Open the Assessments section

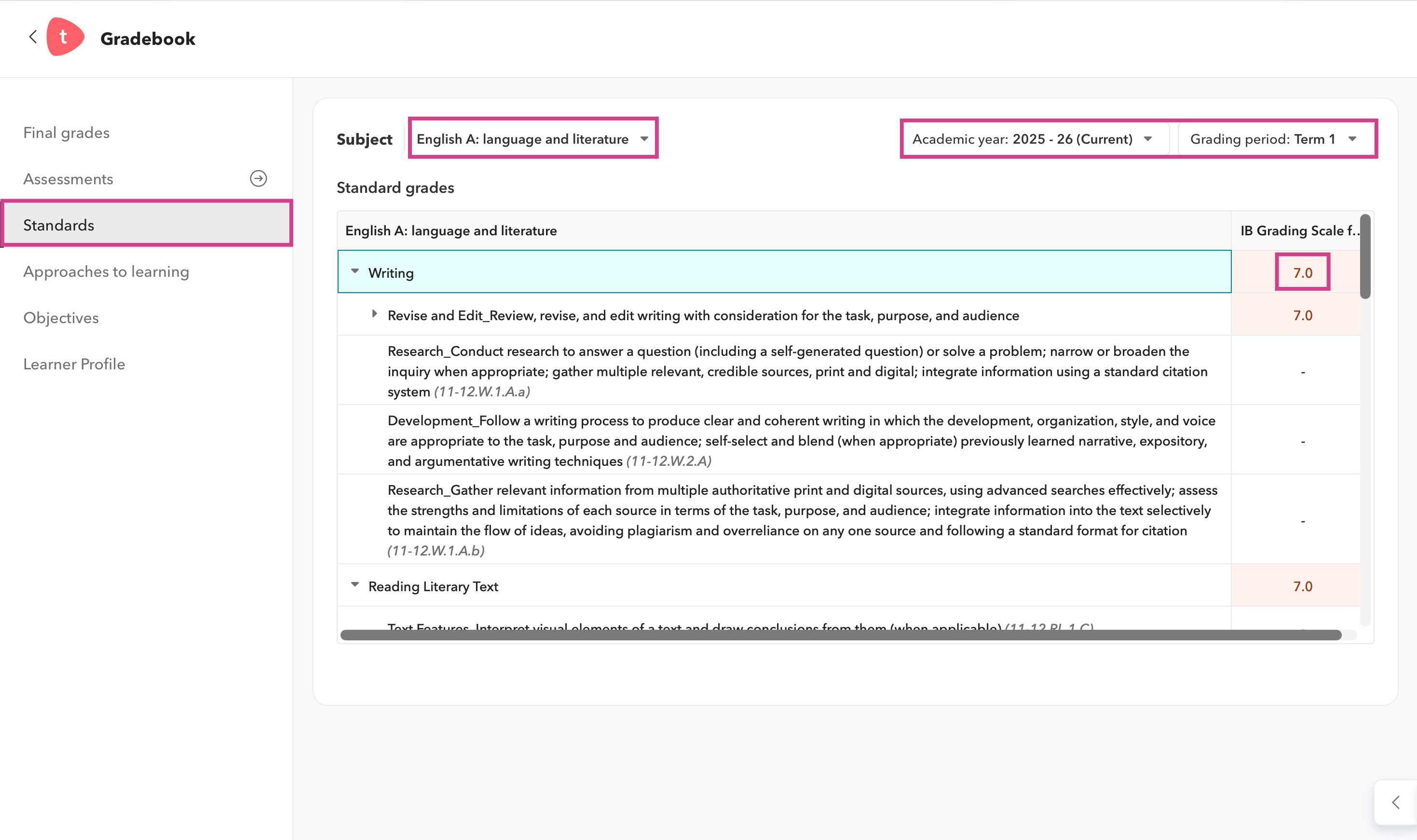pyautogui.click(x=68, y=179)
